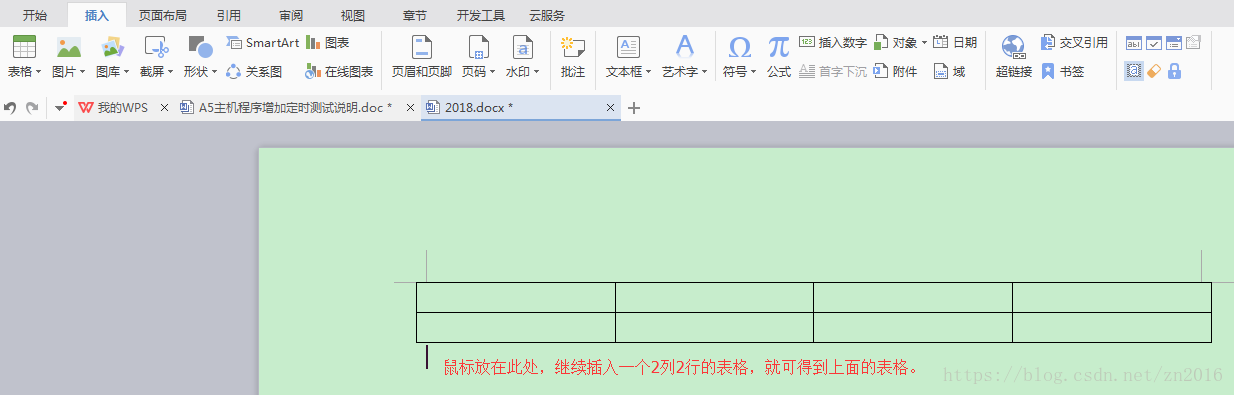Insert a 交叉引用 cross-reference
The height and width of the screenshot is (395, 1234).
pos(1074,42)
